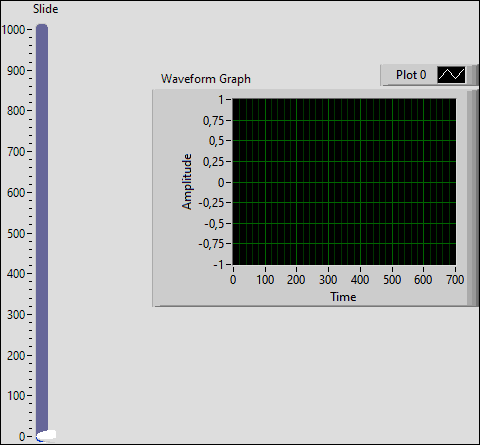Click the Plot 0 legend label
The width and height of the screenshot is (480, 445).
click(x=411, y=75)
